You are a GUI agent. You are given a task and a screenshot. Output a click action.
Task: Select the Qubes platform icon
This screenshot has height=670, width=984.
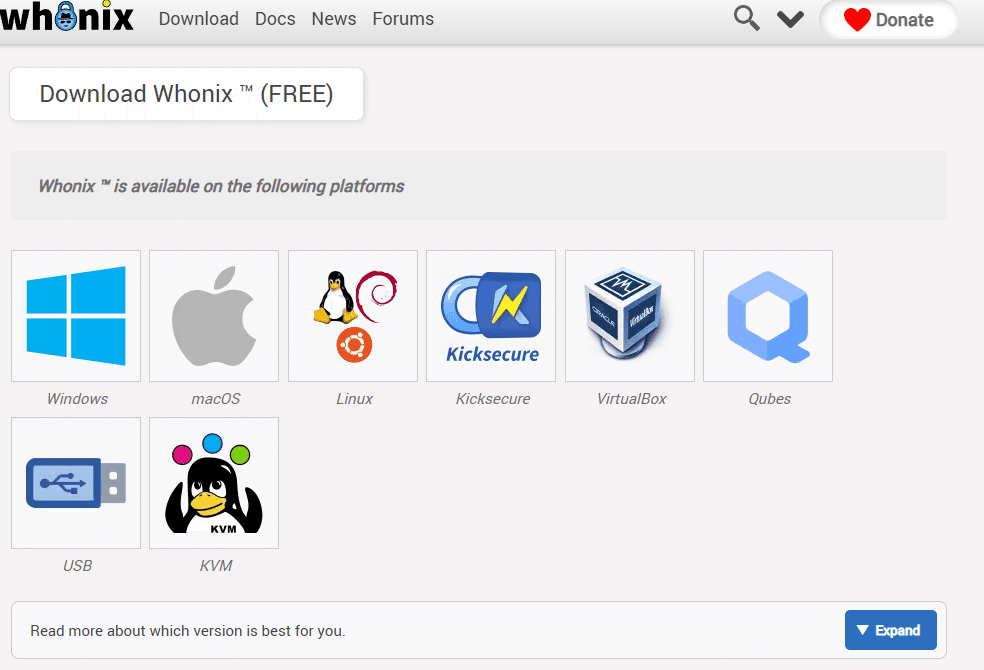[768, 316]
